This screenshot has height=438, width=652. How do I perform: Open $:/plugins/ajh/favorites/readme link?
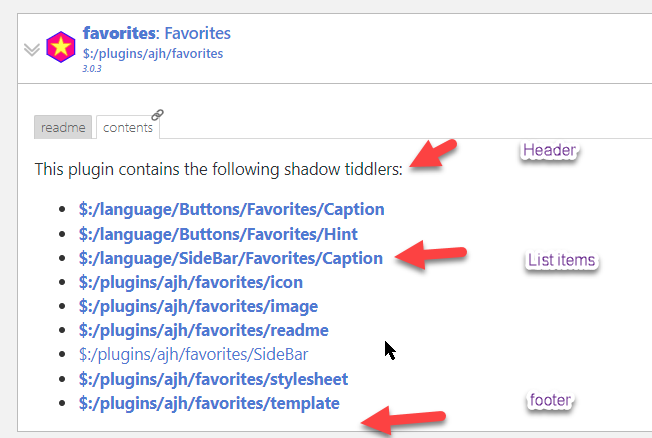tap(204, 331)
